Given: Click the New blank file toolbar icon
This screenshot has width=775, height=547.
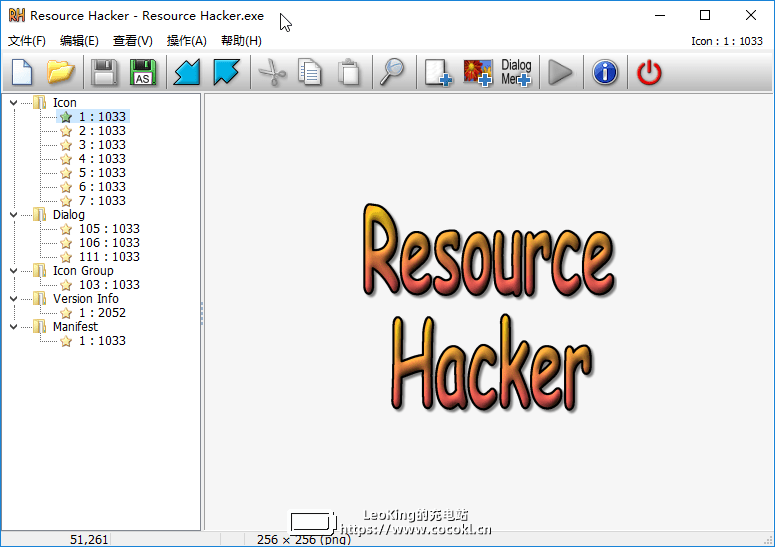Looking at the screenshot, I should (22, 72).
